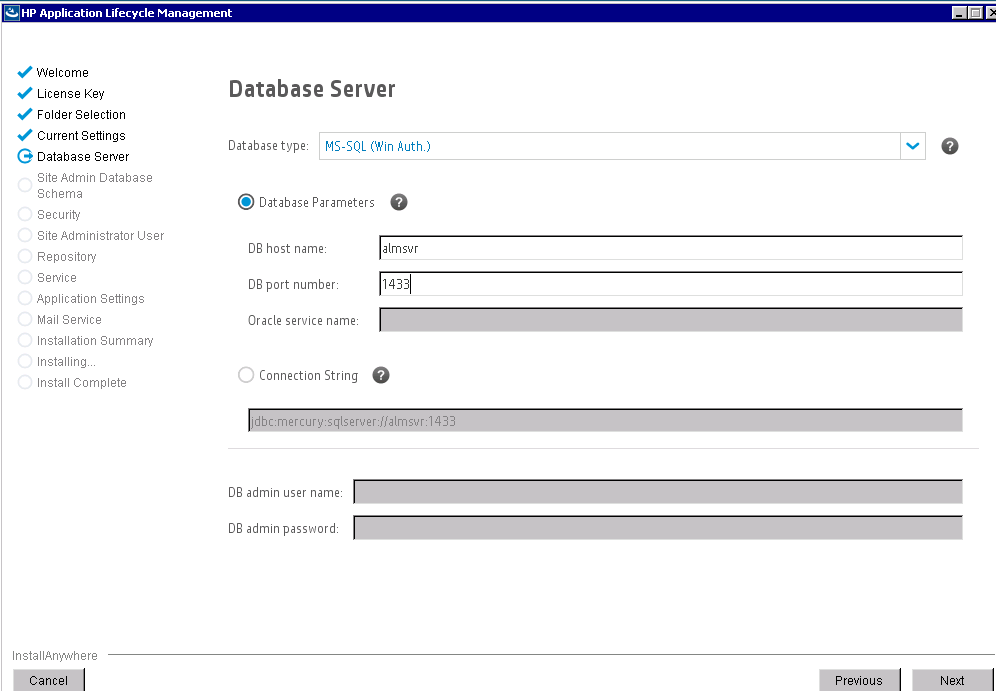Click the Oracle service name field

coord(671,319)
